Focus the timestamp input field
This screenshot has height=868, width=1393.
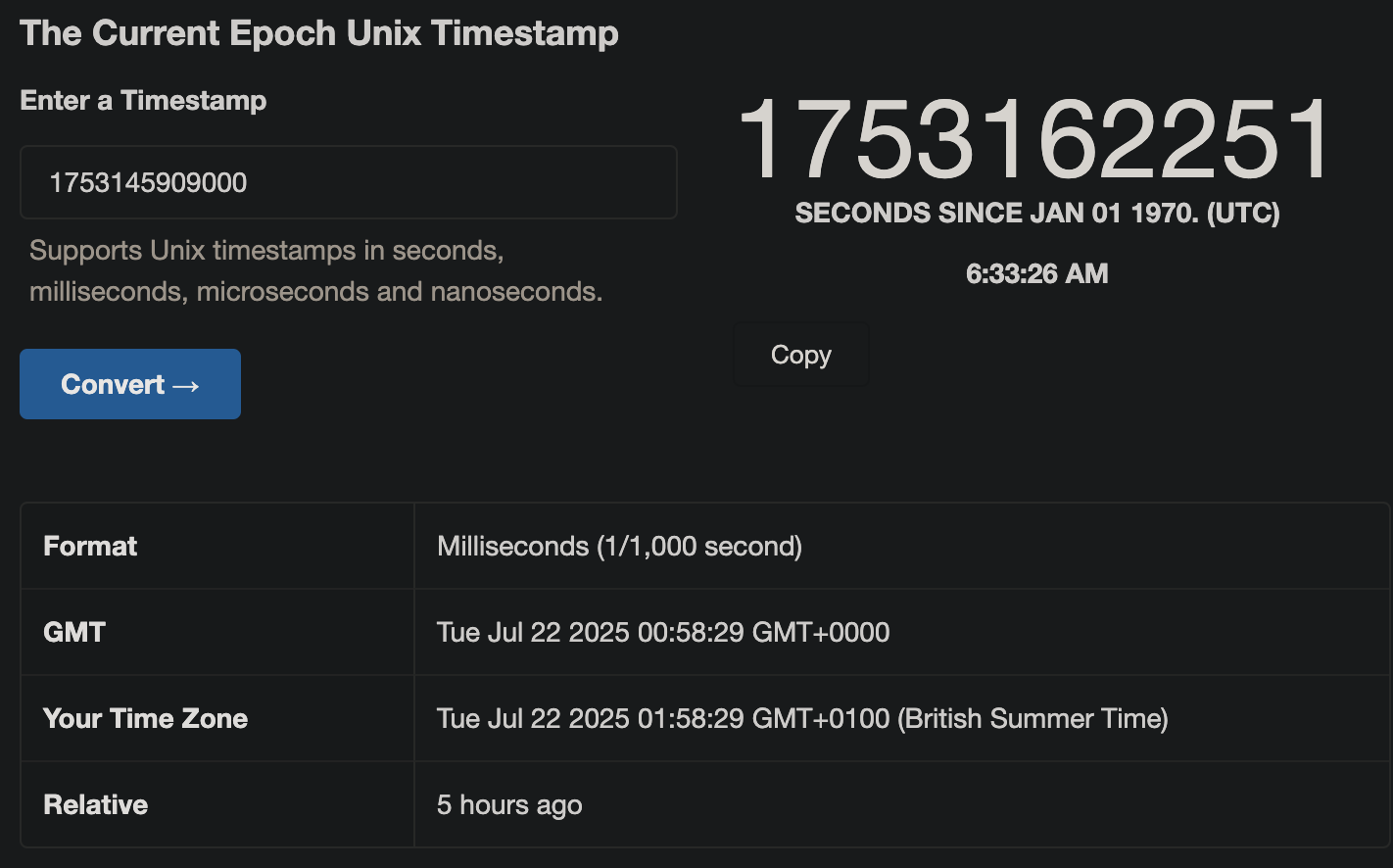tap(348, 182)
